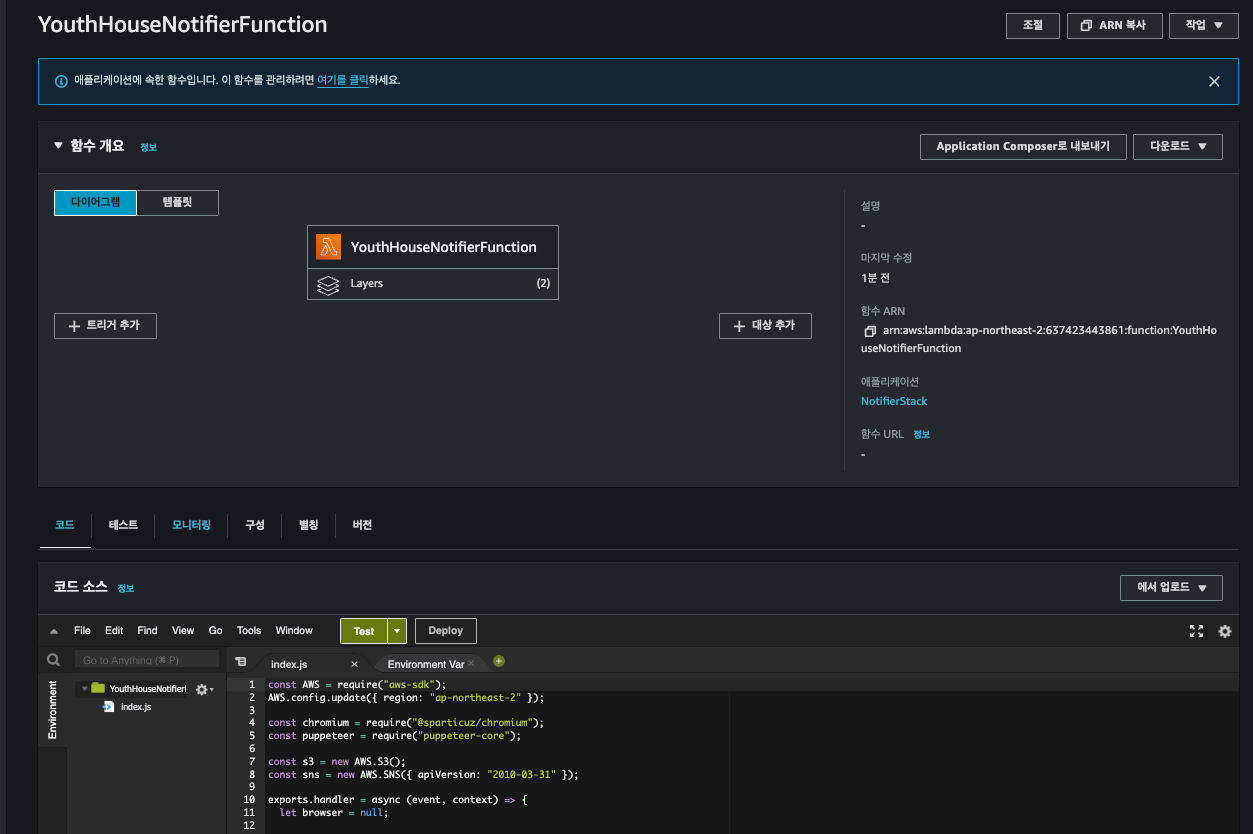
Task: Toggle the Environment side panel tab
Action: [53, 709]
